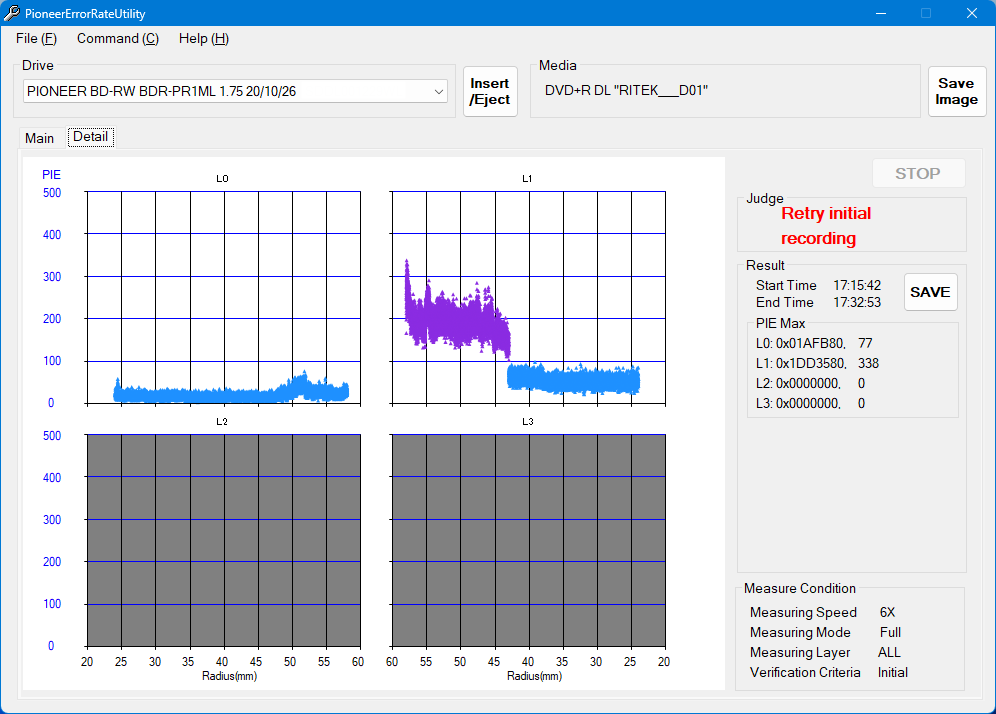Select the Detail tab
Screen dimensions: 996x714
91,137
